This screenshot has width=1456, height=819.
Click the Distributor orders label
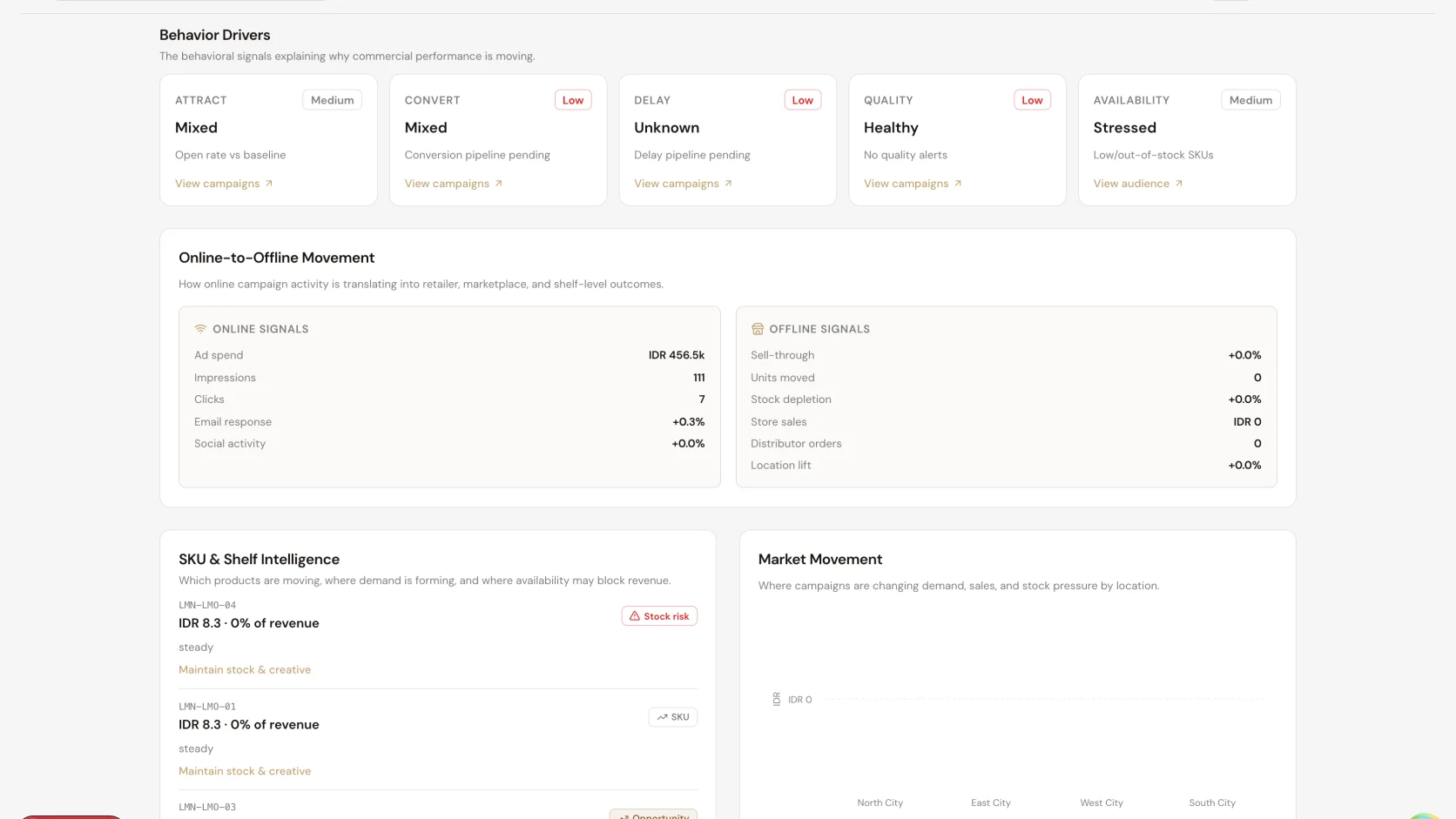pyautogui.click(x=796, y=444)
